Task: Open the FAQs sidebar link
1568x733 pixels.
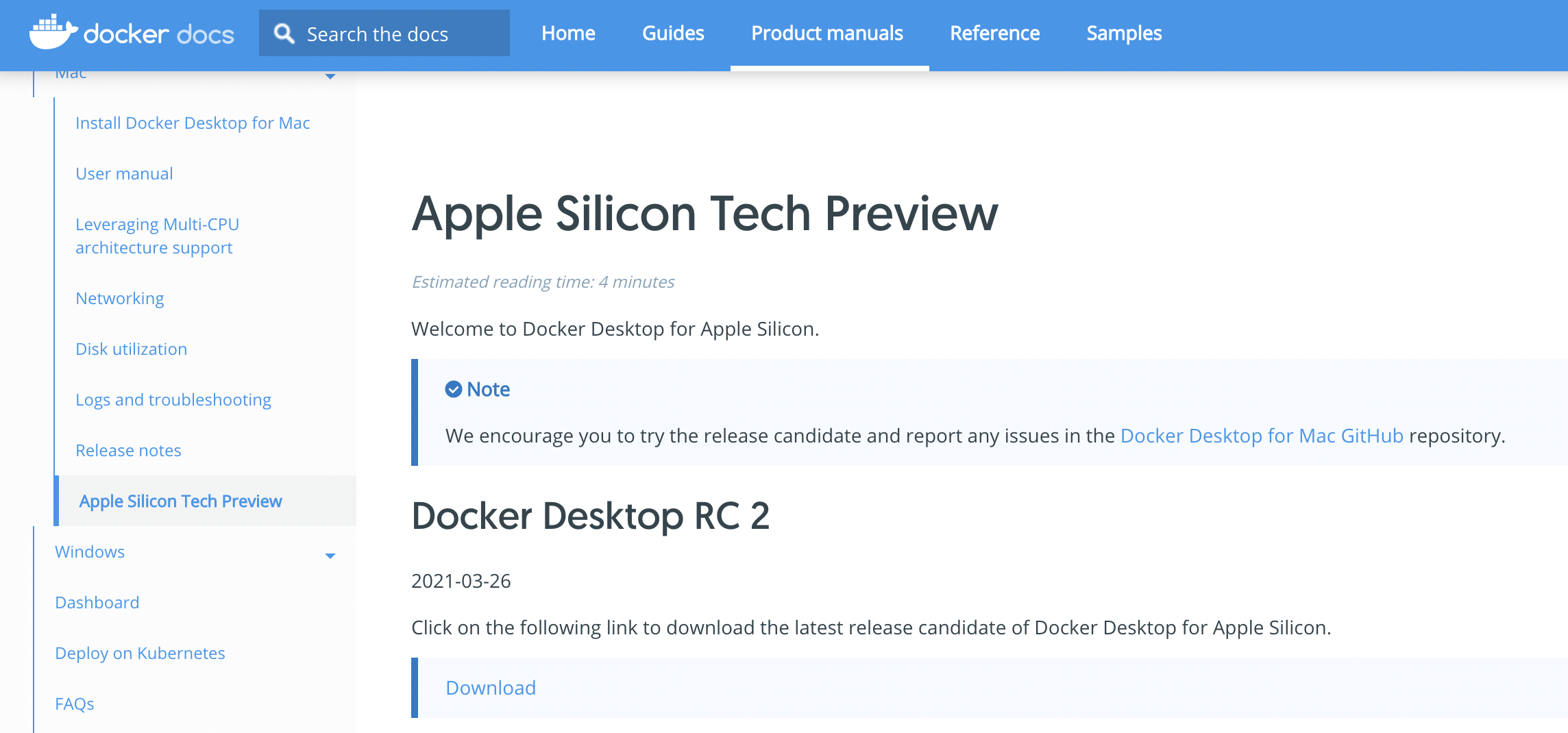Action: point(74,704)
